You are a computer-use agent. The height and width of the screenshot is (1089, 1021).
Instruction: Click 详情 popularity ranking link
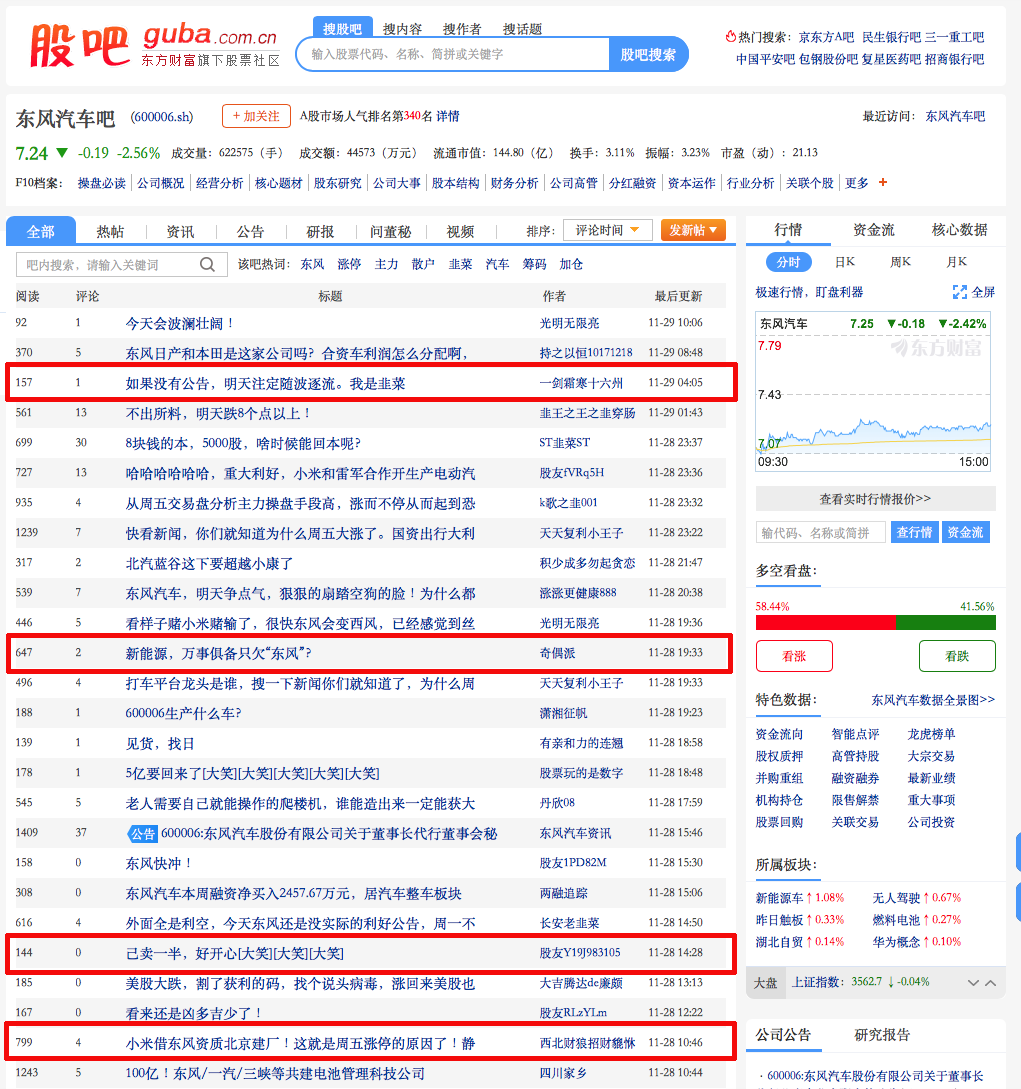448,116
